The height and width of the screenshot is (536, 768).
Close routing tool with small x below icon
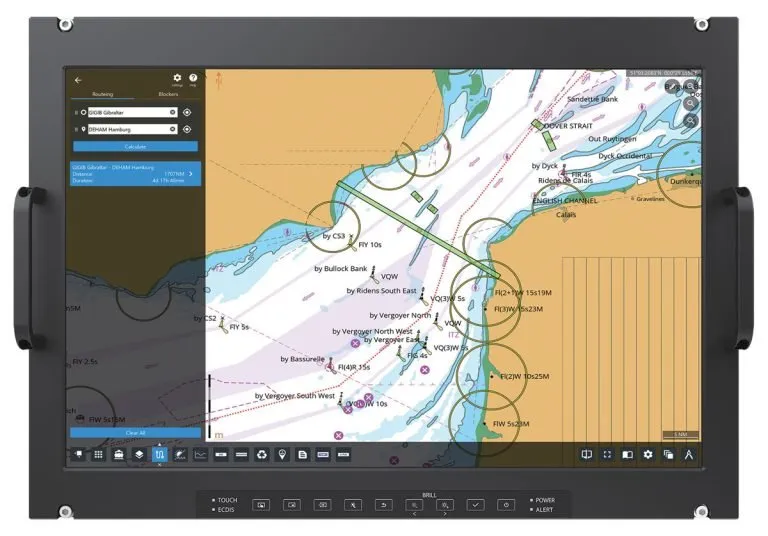tap(160, 464)
